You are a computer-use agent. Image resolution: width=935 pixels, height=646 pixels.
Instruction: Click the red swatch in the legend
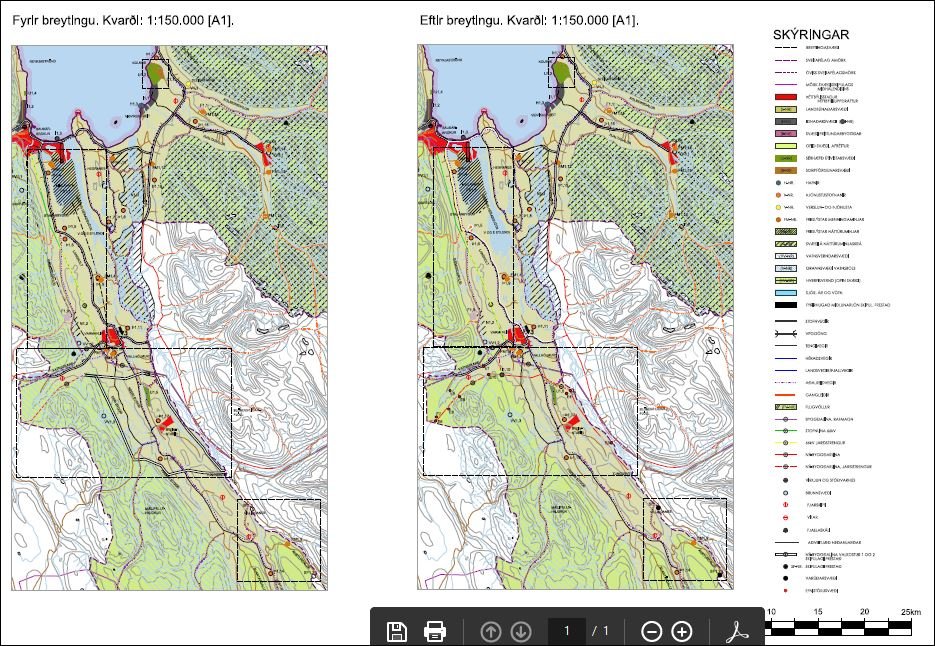(786, 97)
